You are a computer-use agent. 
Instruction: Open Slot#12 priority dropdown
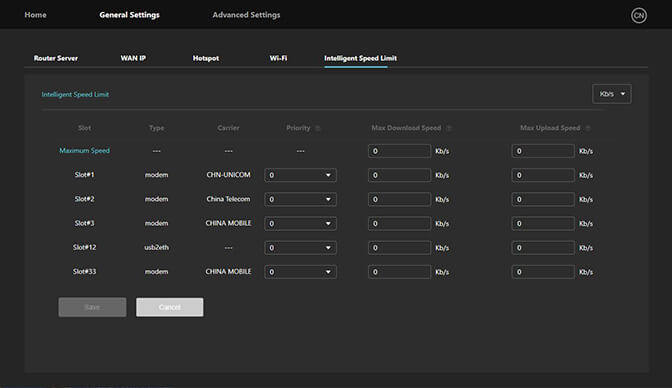[300, 248]
